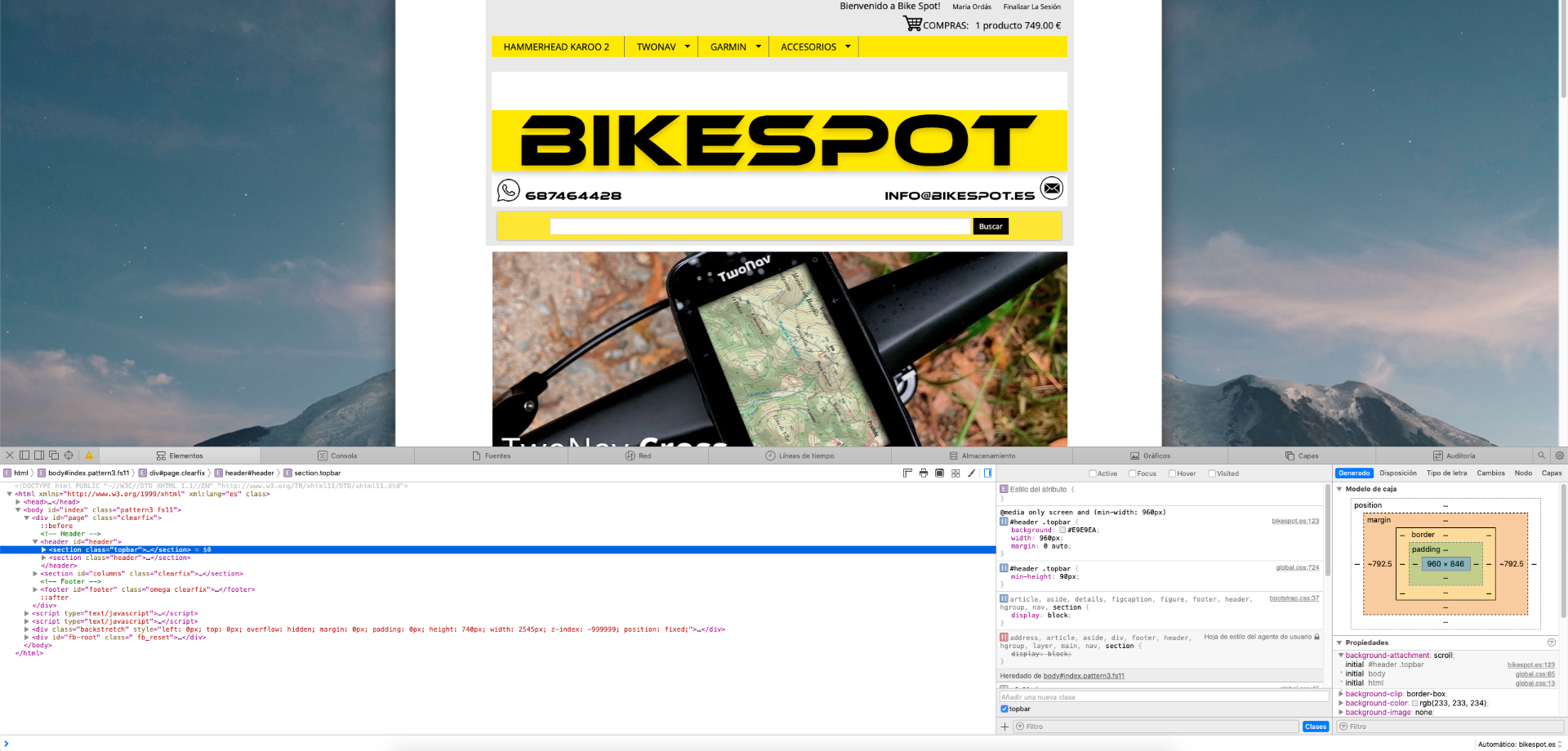
Task: Open the Disposición sidebar tab
Action: (x=1398, y=473)
